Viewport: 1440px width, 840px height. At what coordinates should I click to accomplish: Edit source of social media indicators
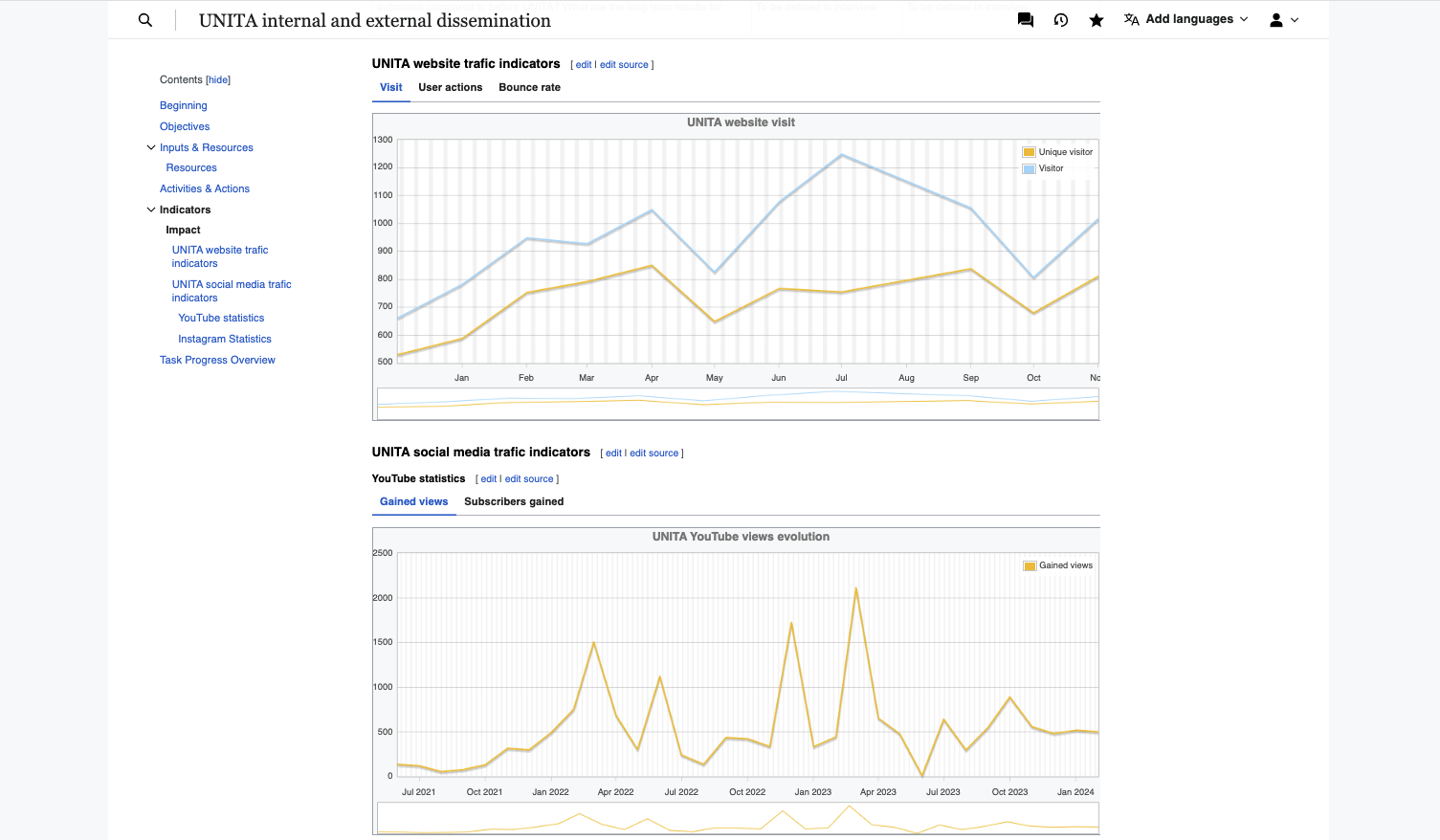[654, 453]
